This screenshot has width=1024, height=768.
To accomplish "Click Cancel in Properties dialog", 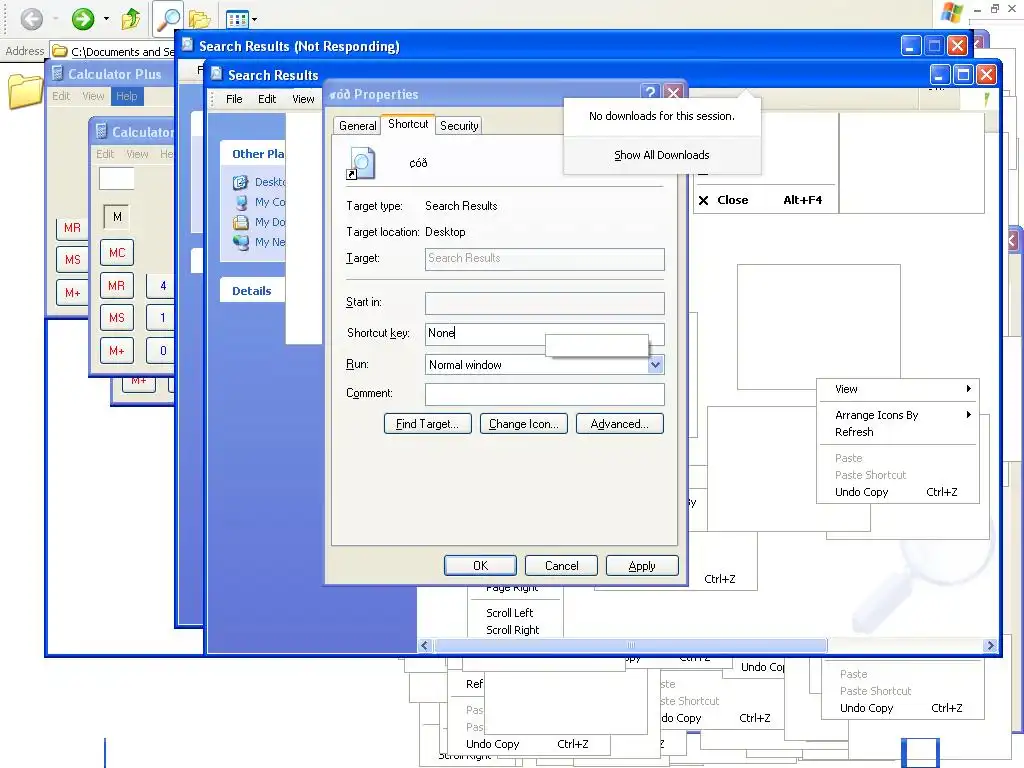I will [562, 566].
